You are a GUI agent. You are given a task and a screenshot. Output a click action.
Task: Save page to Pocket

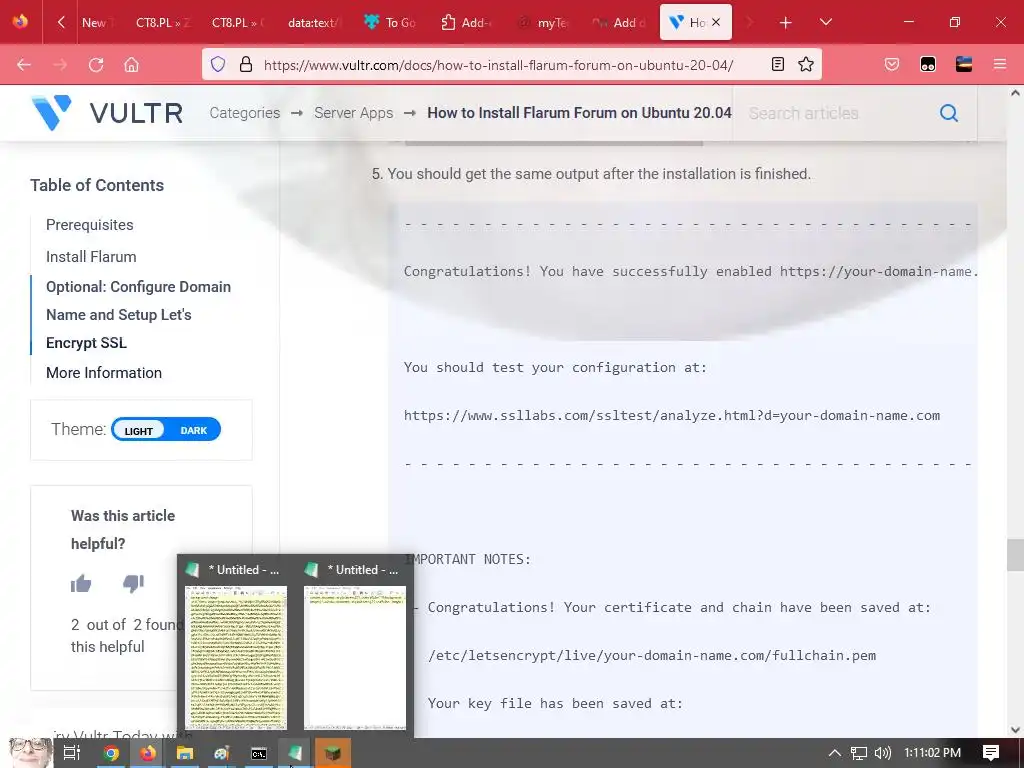point(891,64)
